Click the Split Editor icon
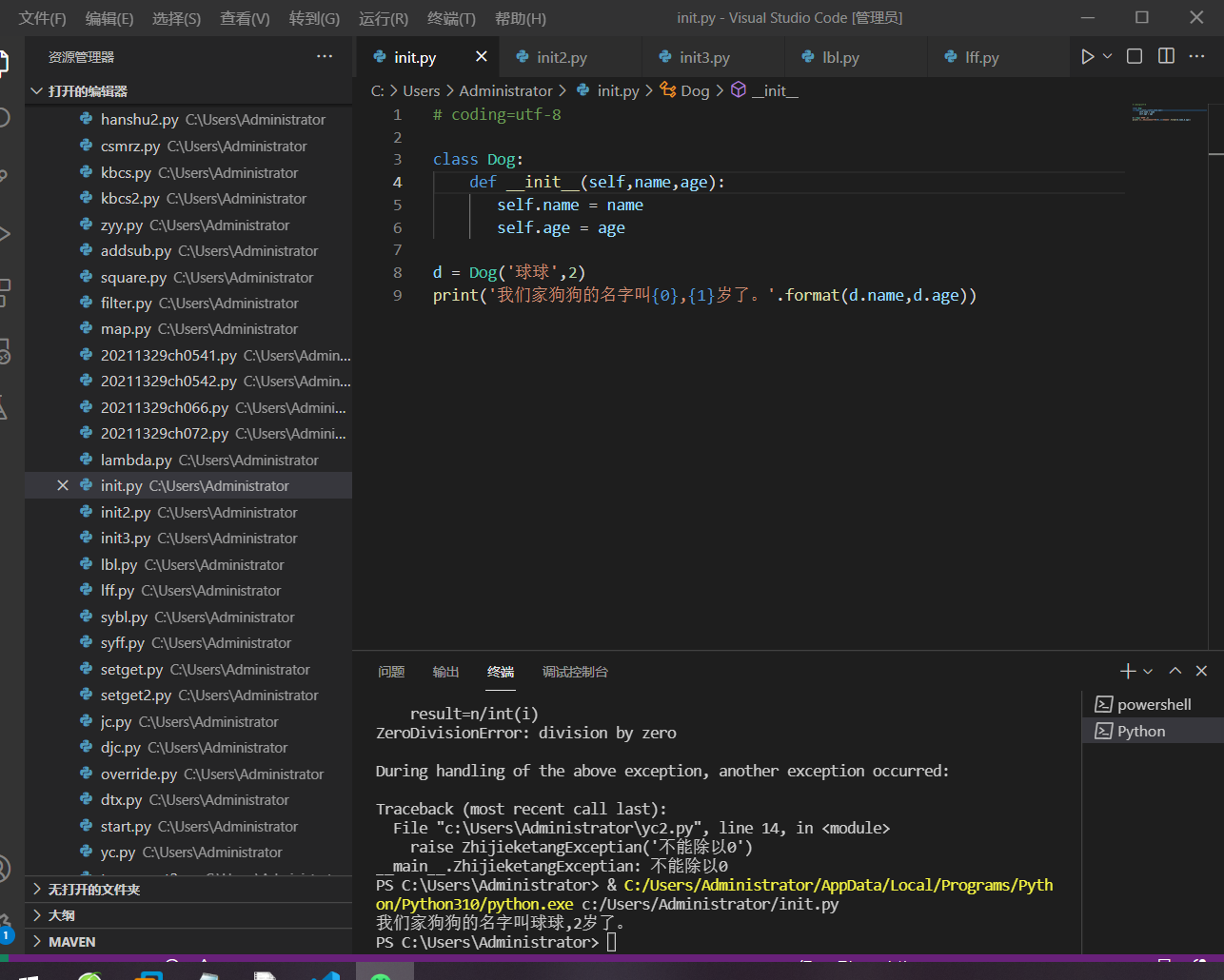 click(x=1166, y=57)
